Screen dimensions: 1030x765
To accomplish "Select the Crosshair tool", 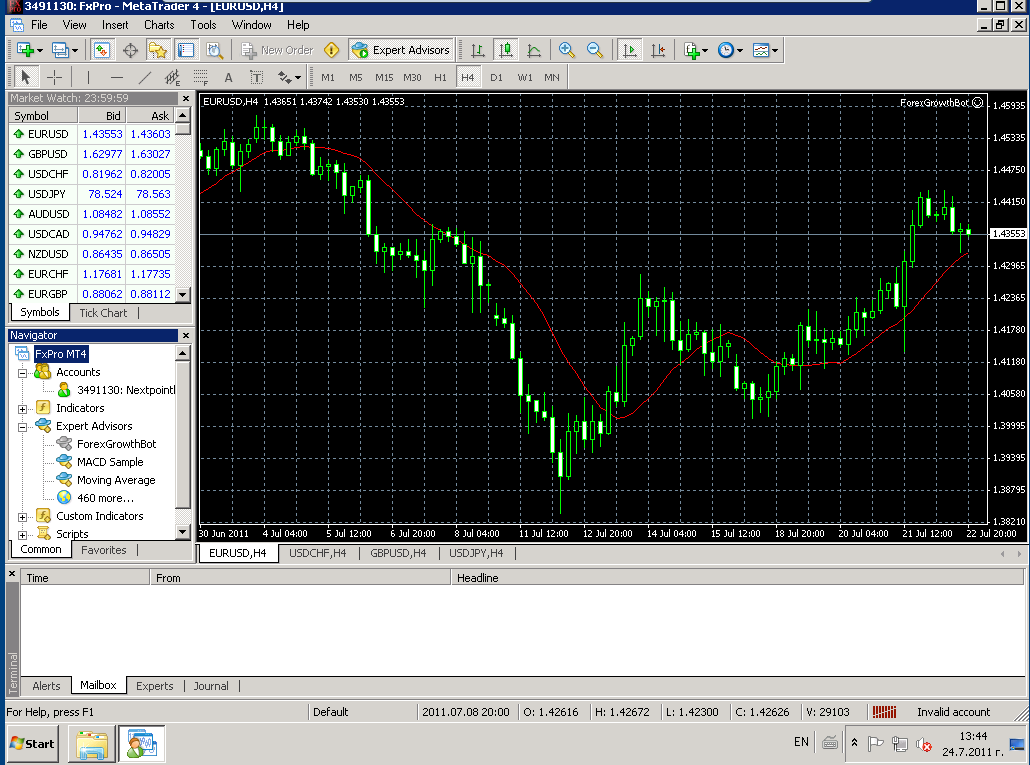I will pos(55,77).
